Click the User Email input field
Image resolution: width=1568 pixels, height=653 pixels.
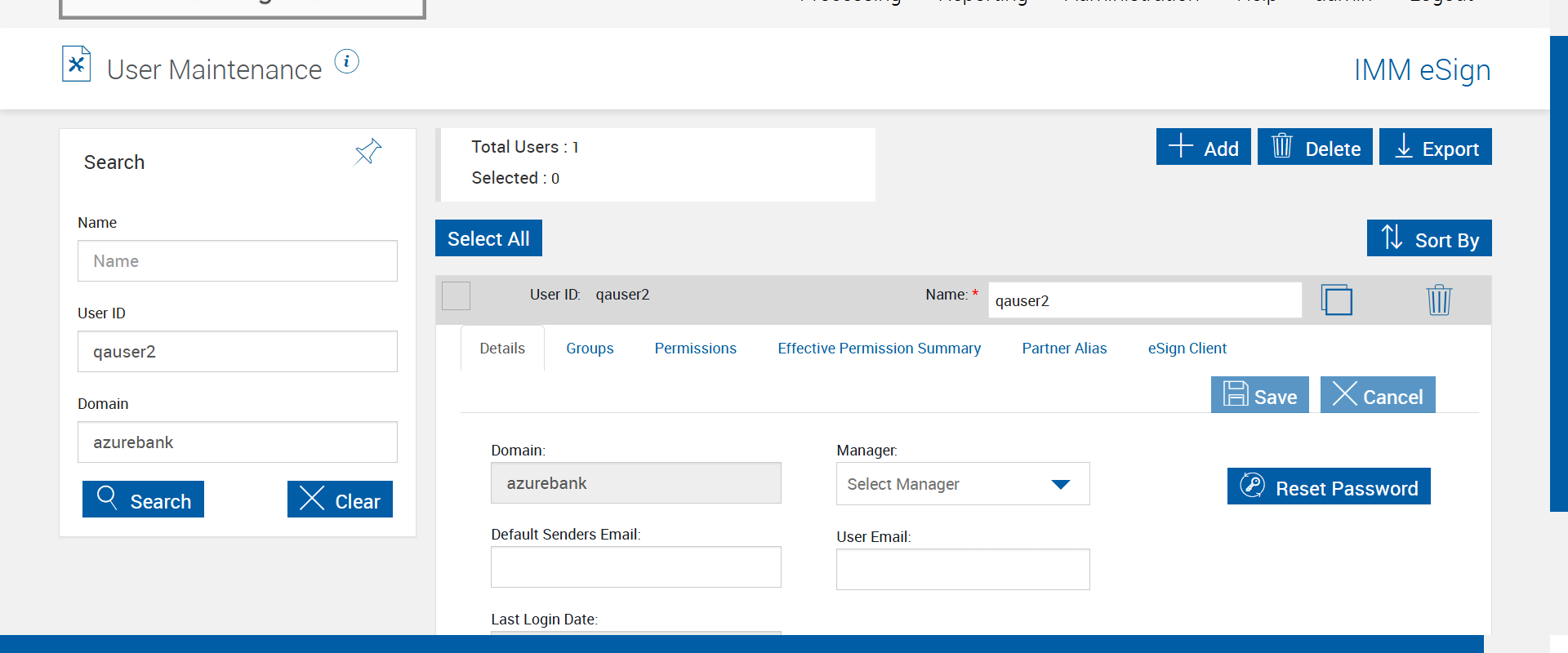963,569
